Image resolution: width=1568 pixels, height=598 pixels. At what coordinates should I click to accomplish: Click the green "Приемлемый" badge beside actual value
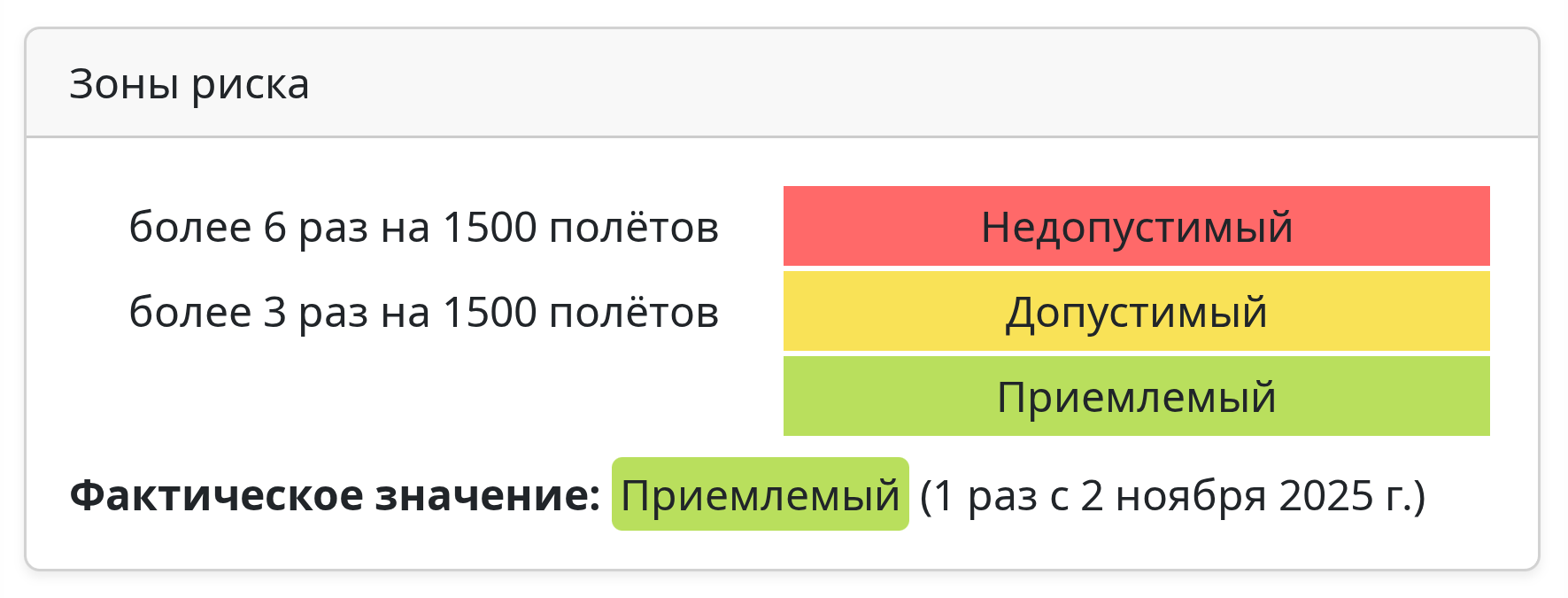[x=760, y=495]
